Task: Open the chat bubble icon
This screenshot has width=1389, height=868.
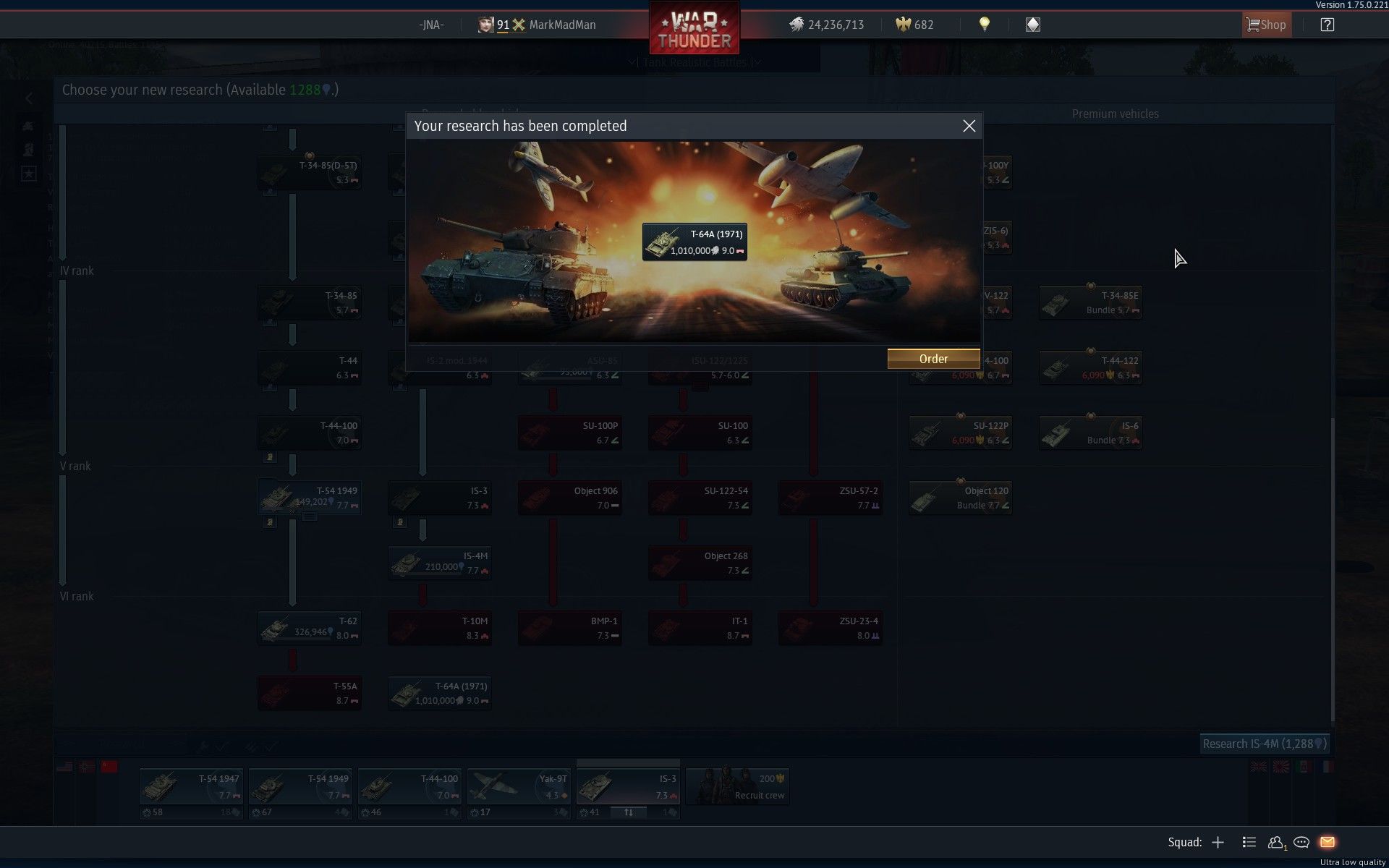Action: coord(1301,842)
